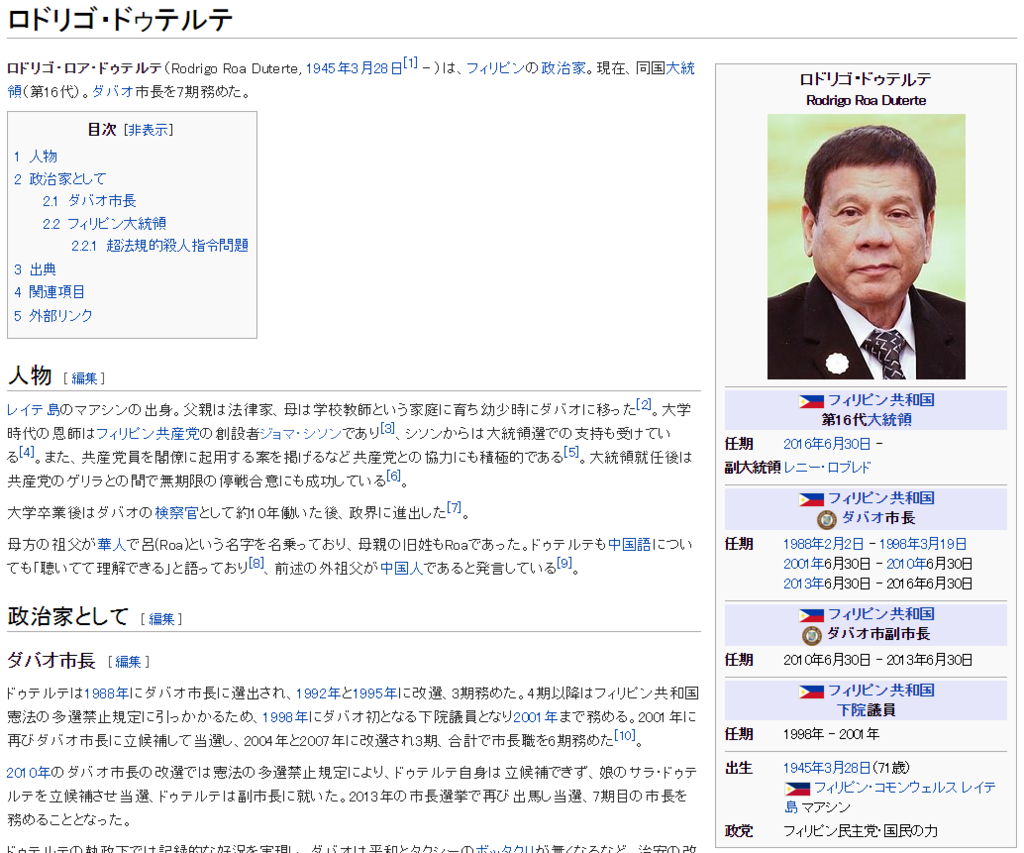The width and height of the screenshot is (1024, 853).
Task: Click the Philippine flag icon above 第16代大統領
Action: coord(811,401)
